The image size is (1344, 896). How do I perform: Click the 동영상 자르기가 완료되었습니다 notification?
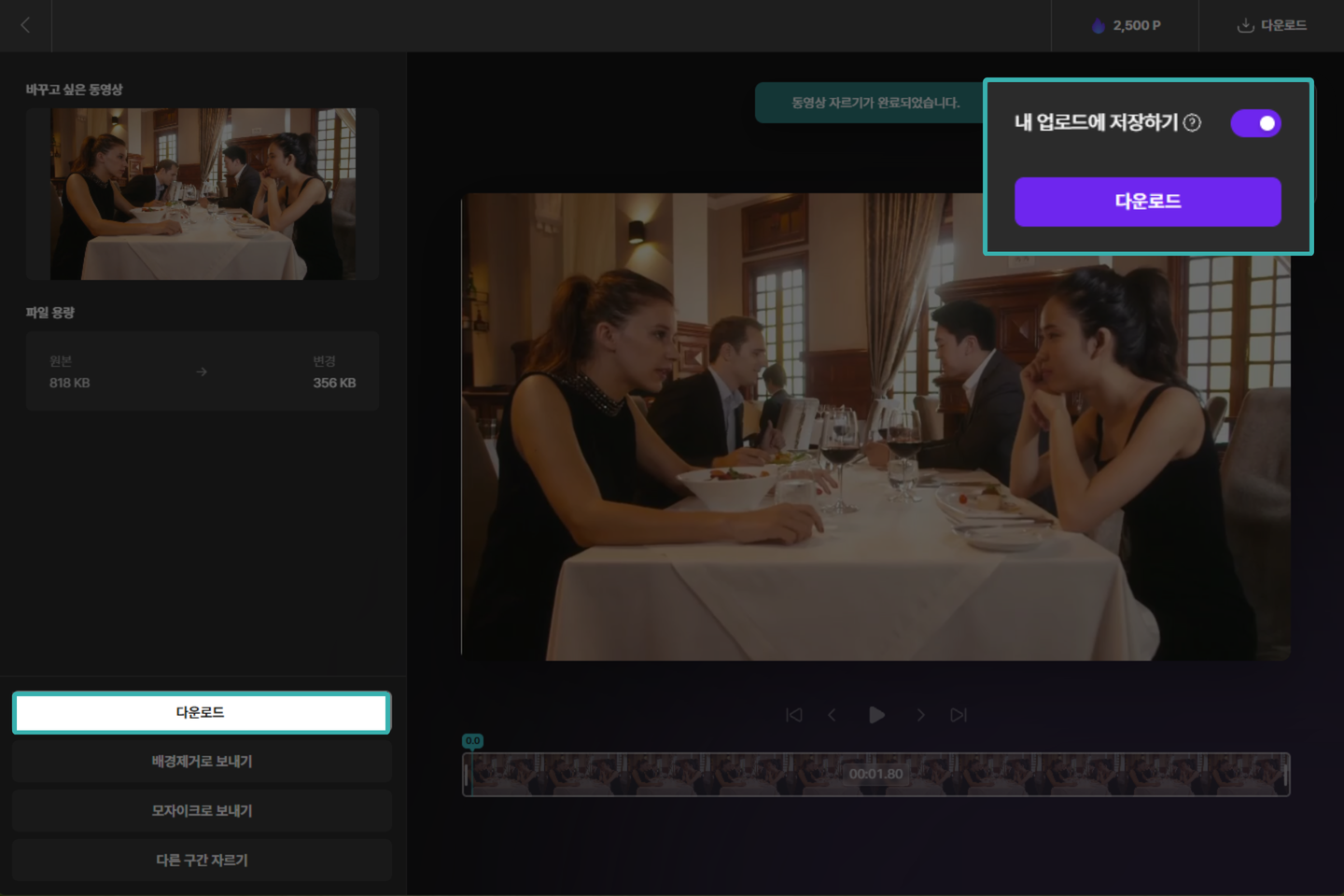coord(875,103)
